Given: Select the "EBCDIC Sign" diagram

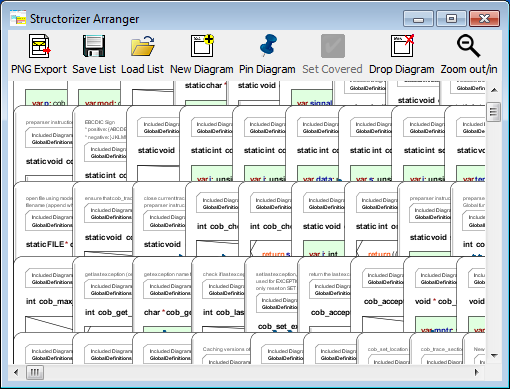Looking at the screenshot, I should tap(100, 144).
